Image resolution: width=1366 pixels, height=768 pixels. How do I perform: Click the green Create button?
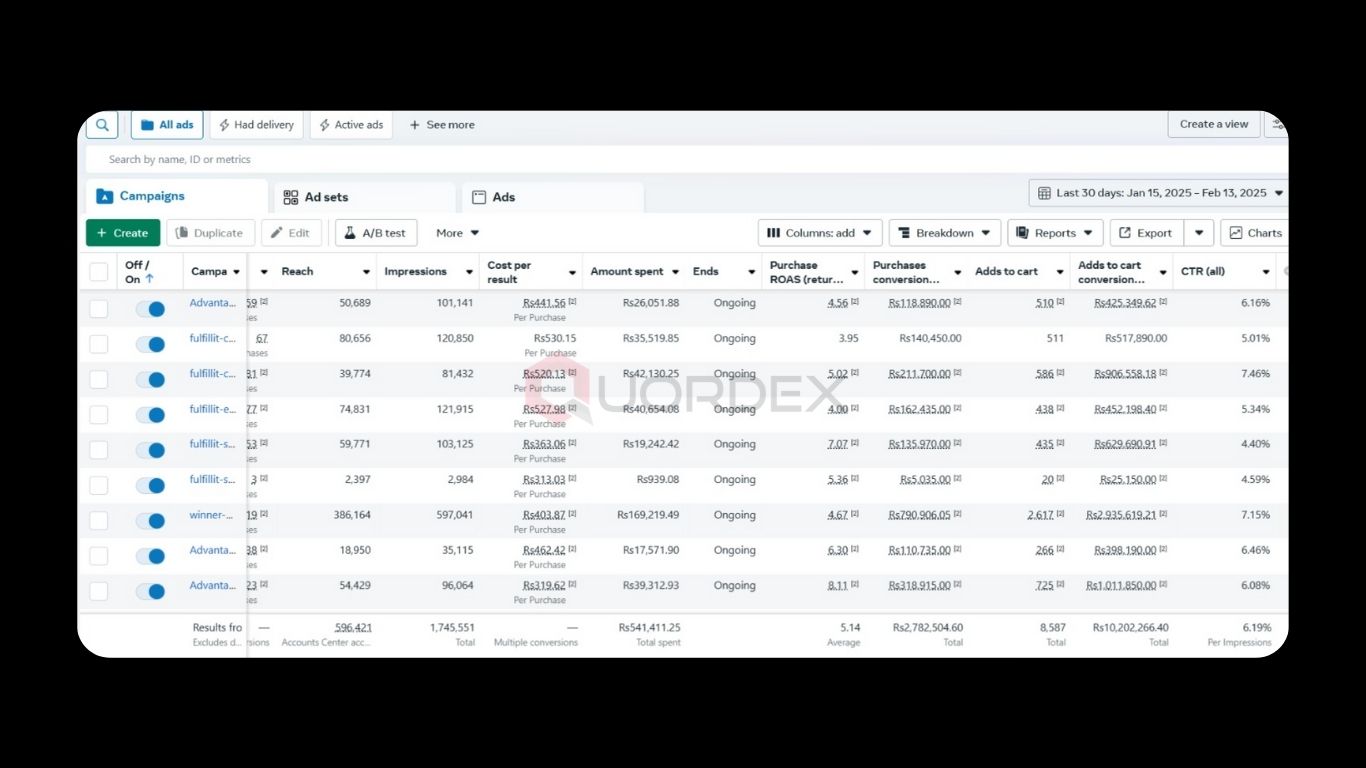[123, 233]
